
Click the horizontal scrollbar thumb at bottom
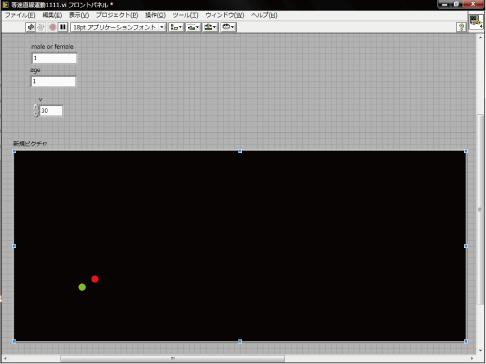point(173,359)
